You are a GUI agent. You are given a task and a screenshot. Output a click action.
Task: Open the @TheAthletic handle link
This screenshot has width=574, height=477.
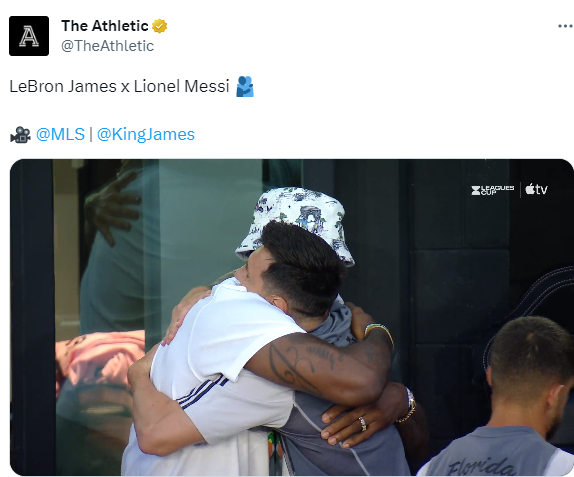107,46
